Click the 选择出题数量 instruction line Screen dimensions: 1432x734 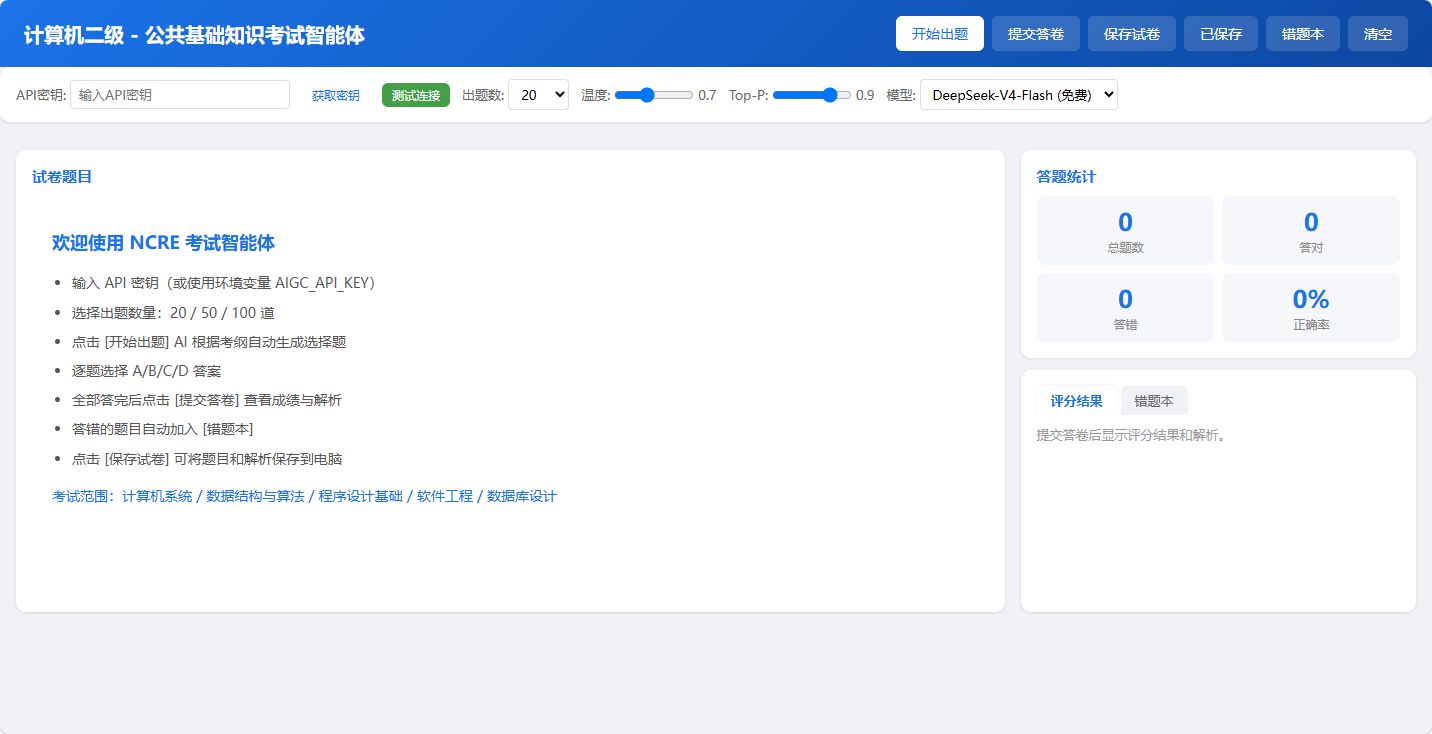pyautogui.click(x=173, y=313)
